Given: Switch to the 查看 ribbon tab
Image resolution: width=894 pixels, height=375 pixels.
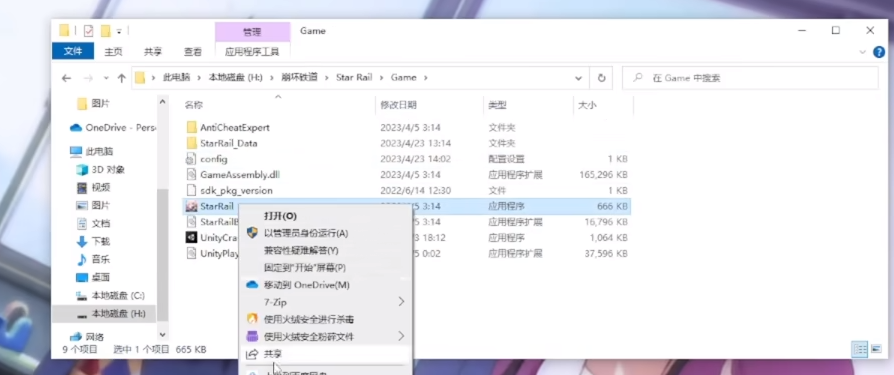Looking at the screenshot, I should [x=193, y=52].
